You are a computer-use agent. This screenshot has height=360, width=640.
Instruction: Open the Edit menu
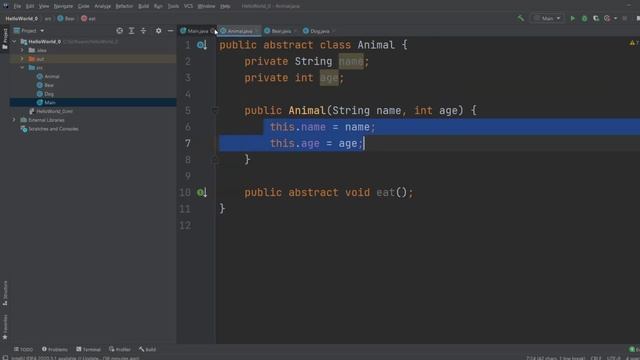coord(30,6)
